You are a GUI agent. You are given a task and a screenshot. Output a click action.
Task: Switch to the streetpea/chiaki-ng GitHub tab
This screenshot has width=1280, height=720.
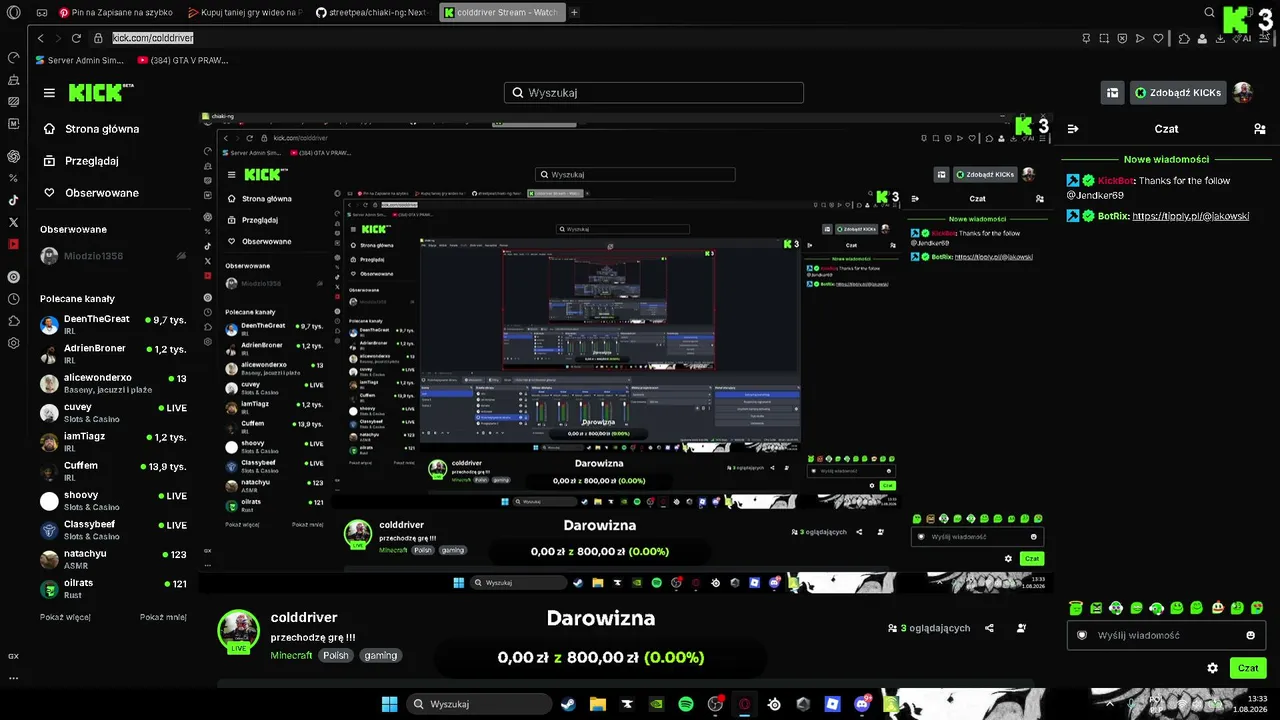coord(373,13)
